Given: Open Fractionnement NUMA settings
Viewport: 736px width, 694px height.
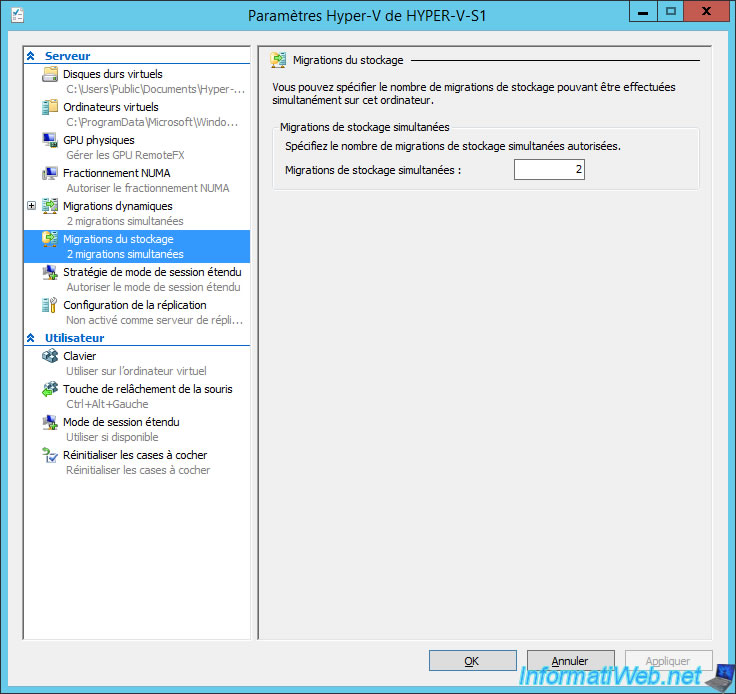Looking at the screenshot, I should pyautogui.click(x=137, y=180).
